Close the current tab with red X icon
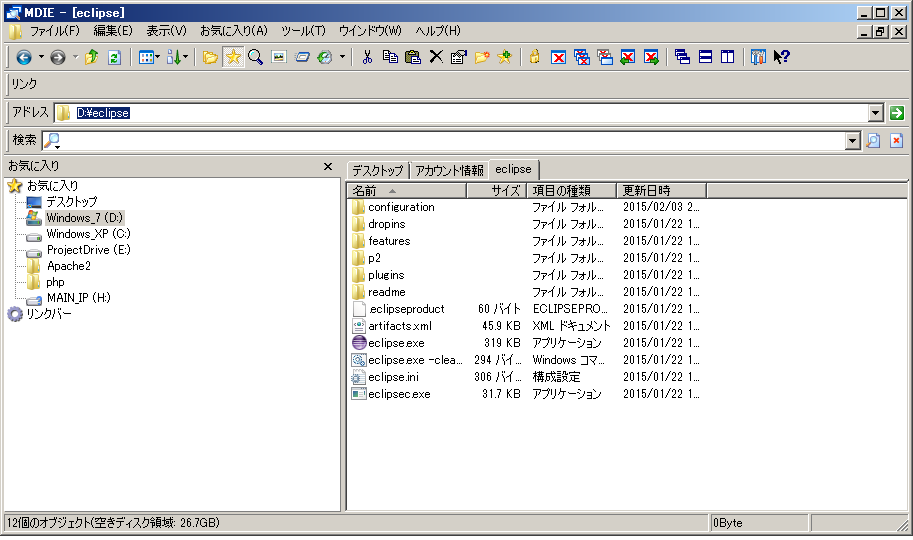 click(x=558, y=57)
